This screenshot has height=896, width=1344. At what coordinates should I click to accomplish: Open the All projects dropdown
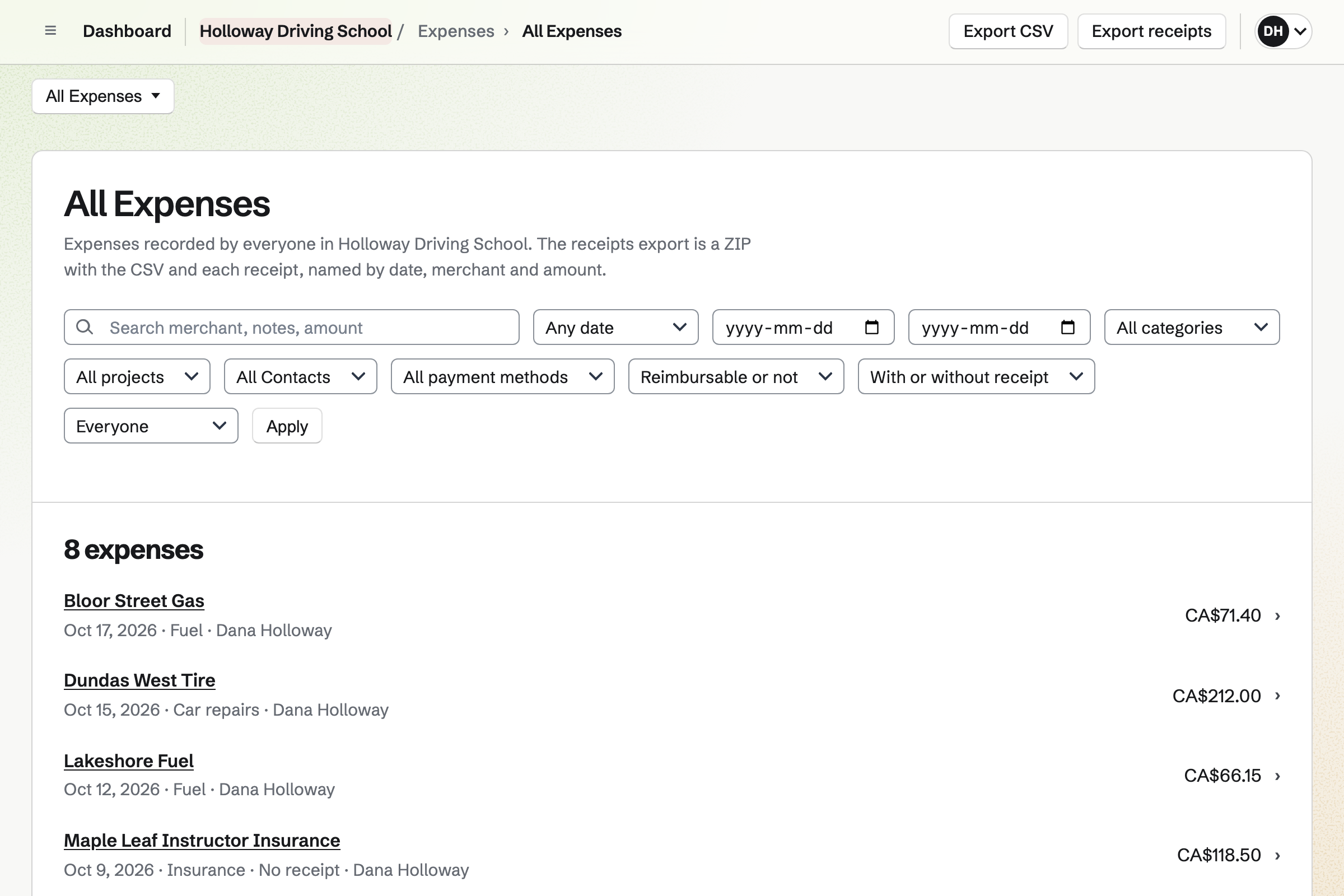pos(137,376)
